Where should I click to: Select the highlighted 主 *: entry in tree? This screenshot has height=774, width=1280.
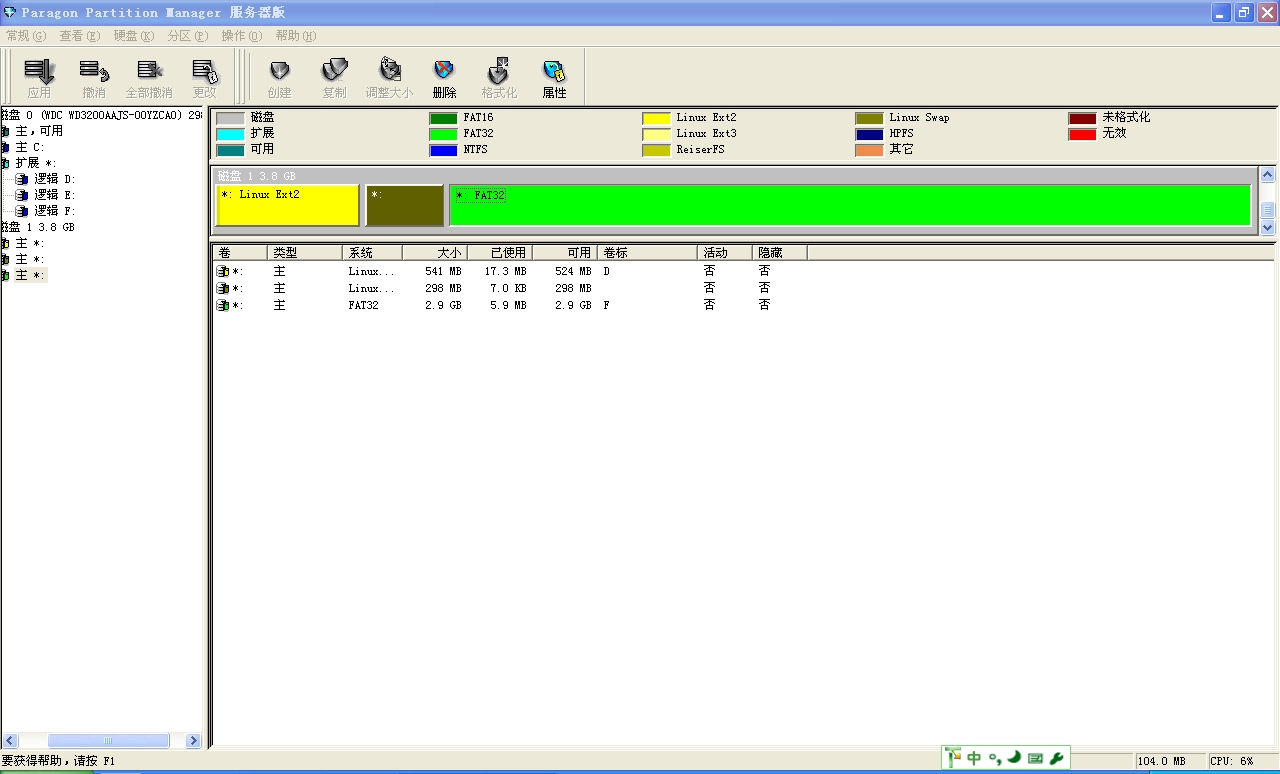tap(30, 275)
